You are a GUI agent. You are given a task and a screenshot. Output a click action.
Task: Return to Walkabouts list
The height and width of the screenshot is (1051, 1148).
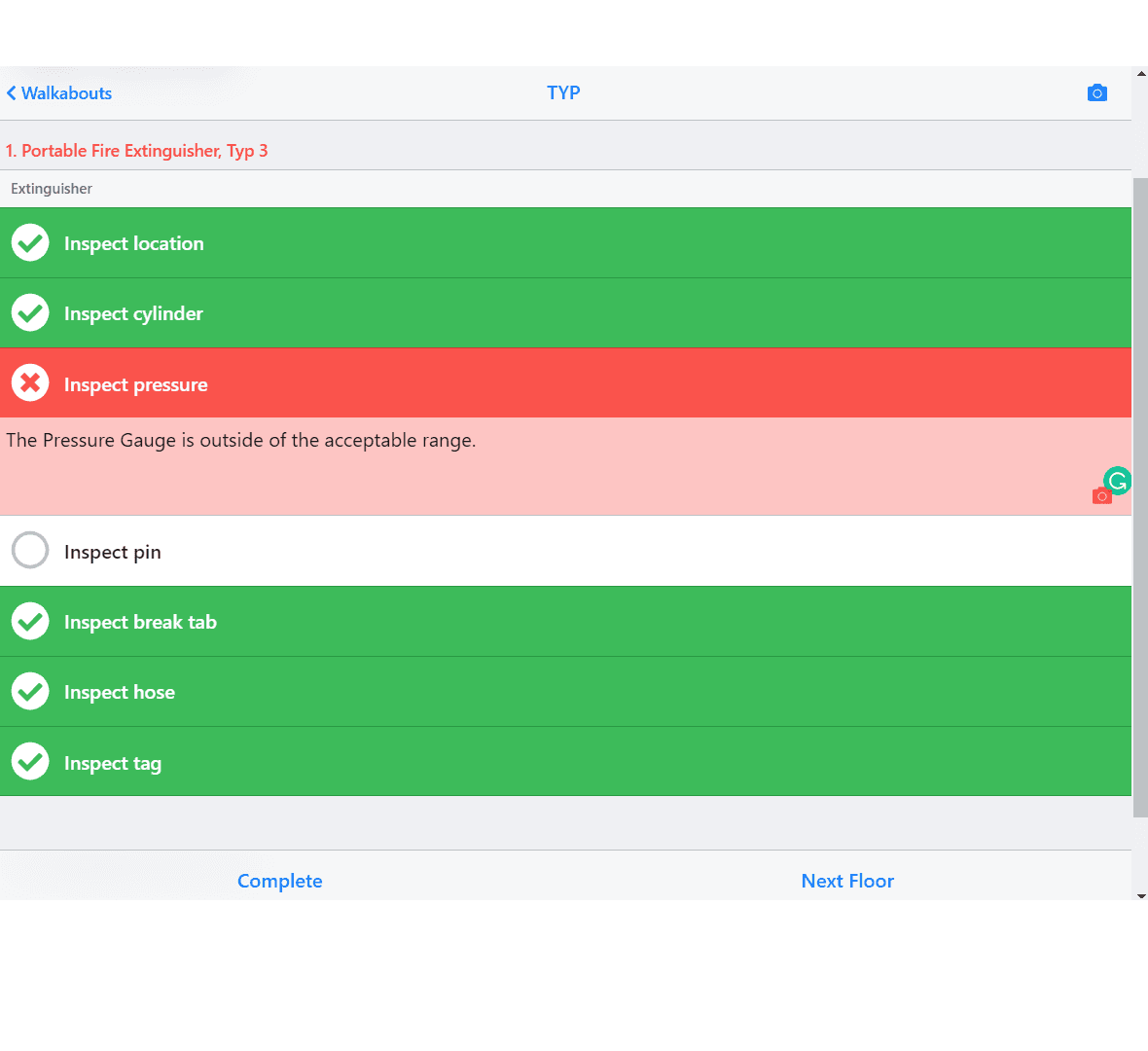(x=66, y=93)
